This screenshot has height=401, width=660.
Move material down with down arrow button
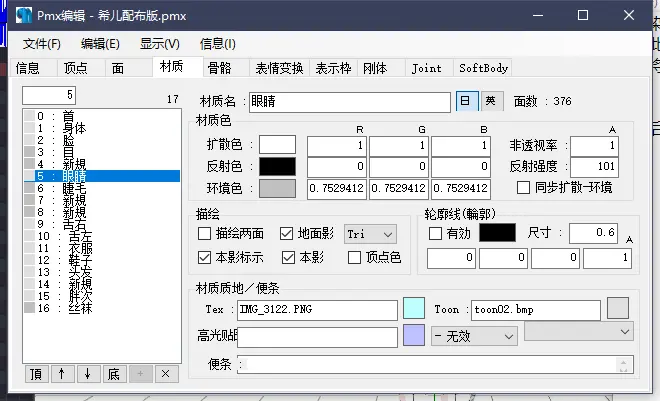88,374
